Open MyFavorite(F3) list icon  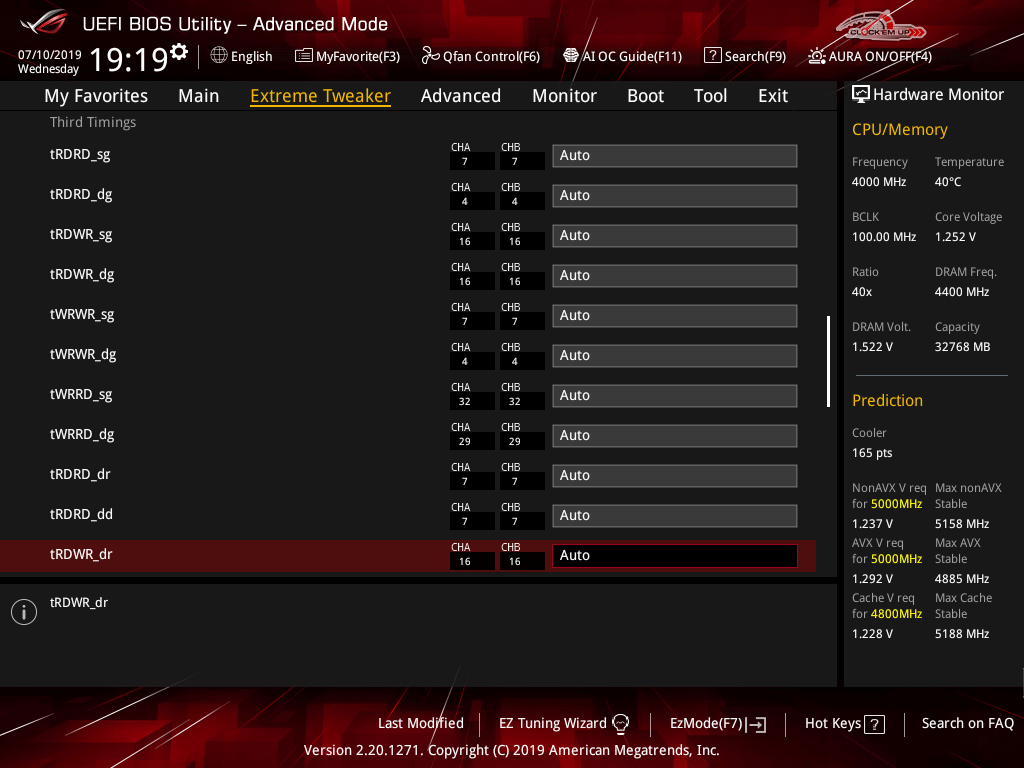(x=304, y=56)
